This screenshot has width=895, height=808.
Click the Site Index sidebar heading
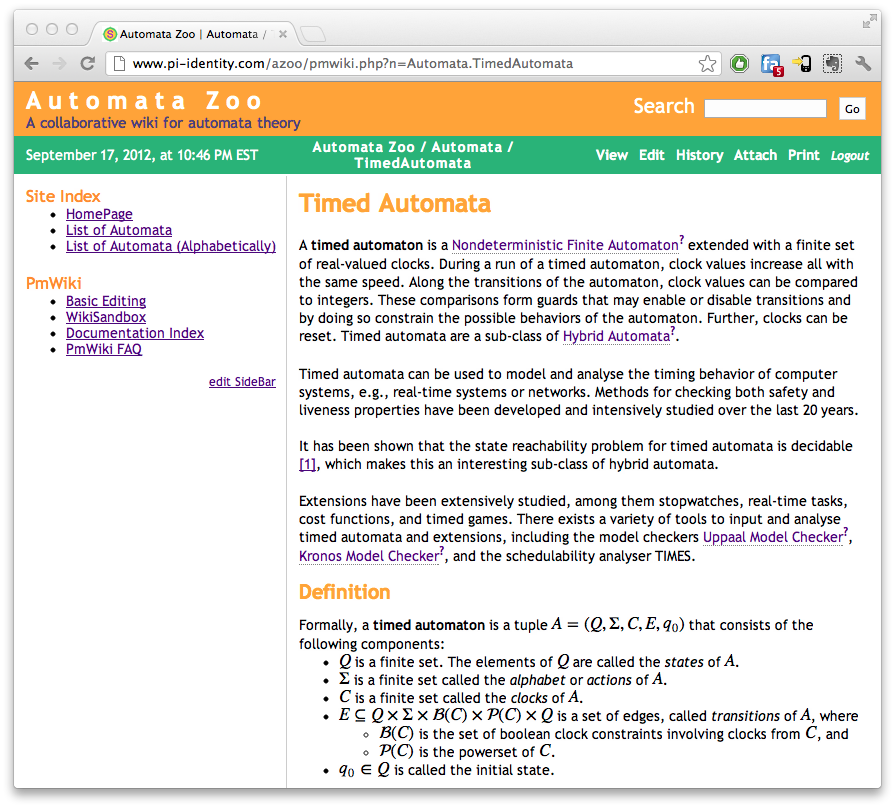click(63, 196)
